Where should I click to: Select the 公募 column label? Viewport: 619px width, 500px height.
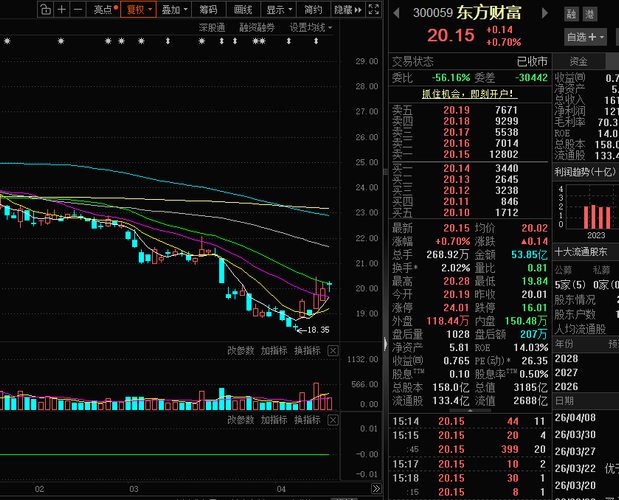click(563, 270)
